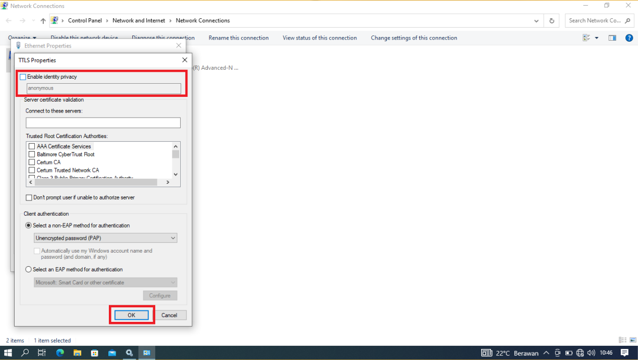The width and height of the screenshot is (638, 360).
Task: Click the address bar location icon
Action: point(55,20)
